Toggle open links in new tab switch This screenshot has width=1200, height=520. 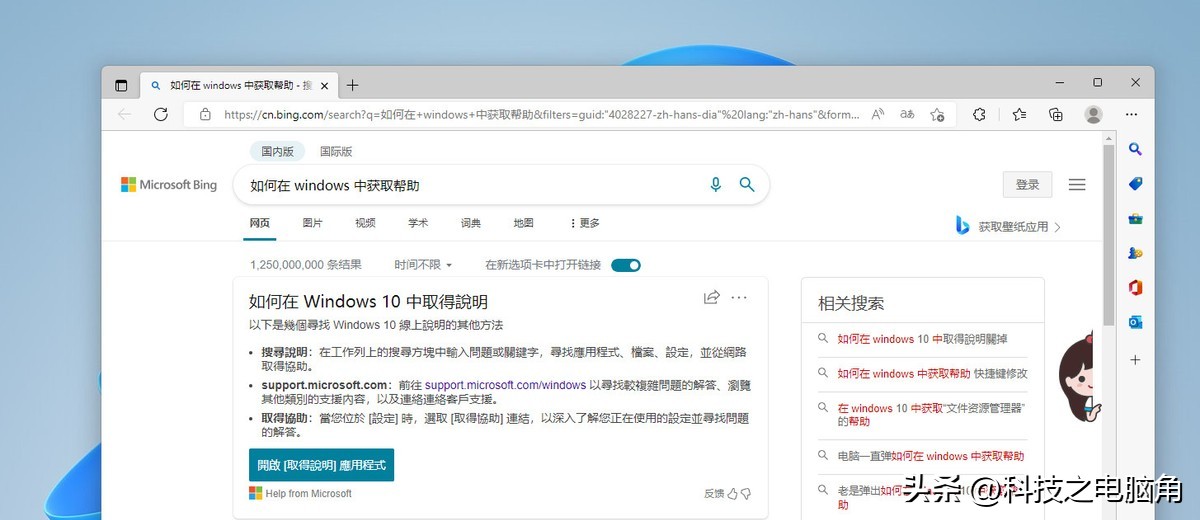(626, 265)
